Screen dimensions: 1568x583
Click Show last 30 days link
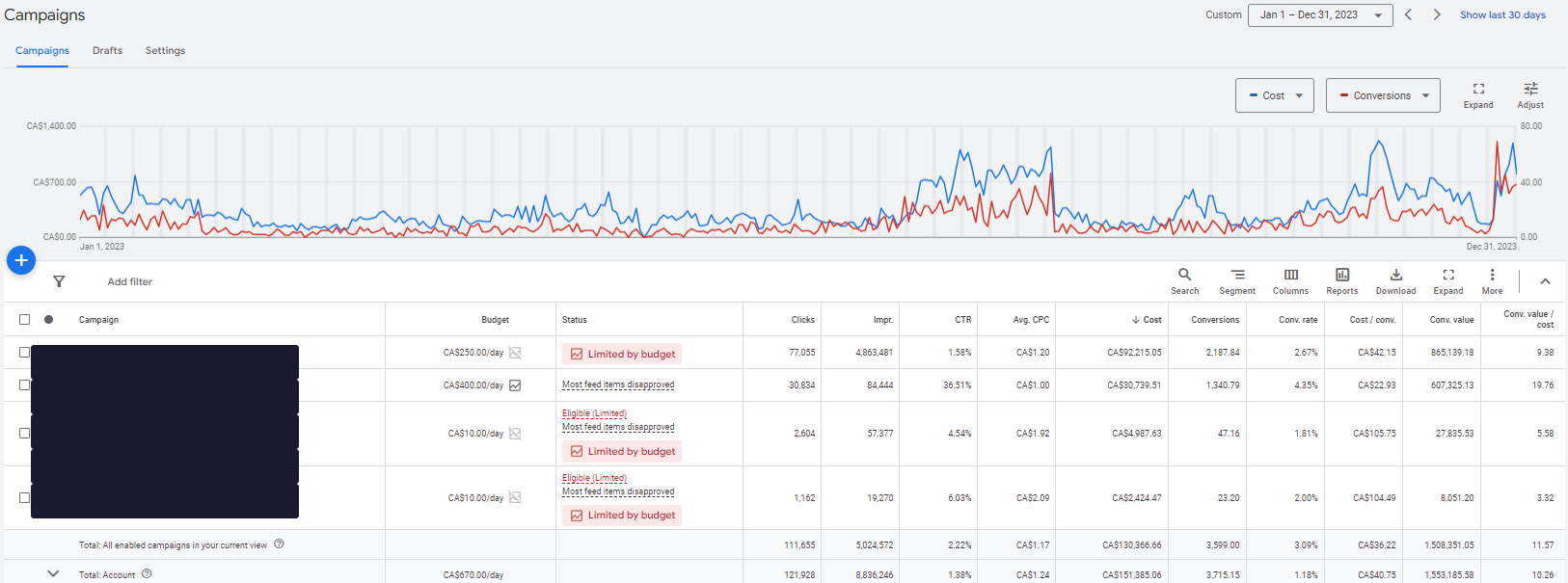pyautogui.click(x=1502, y=14)
